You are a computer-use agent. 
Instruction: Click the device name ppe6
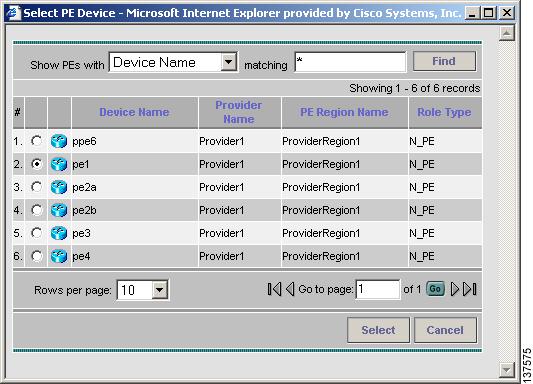click(x=84, y=141)
